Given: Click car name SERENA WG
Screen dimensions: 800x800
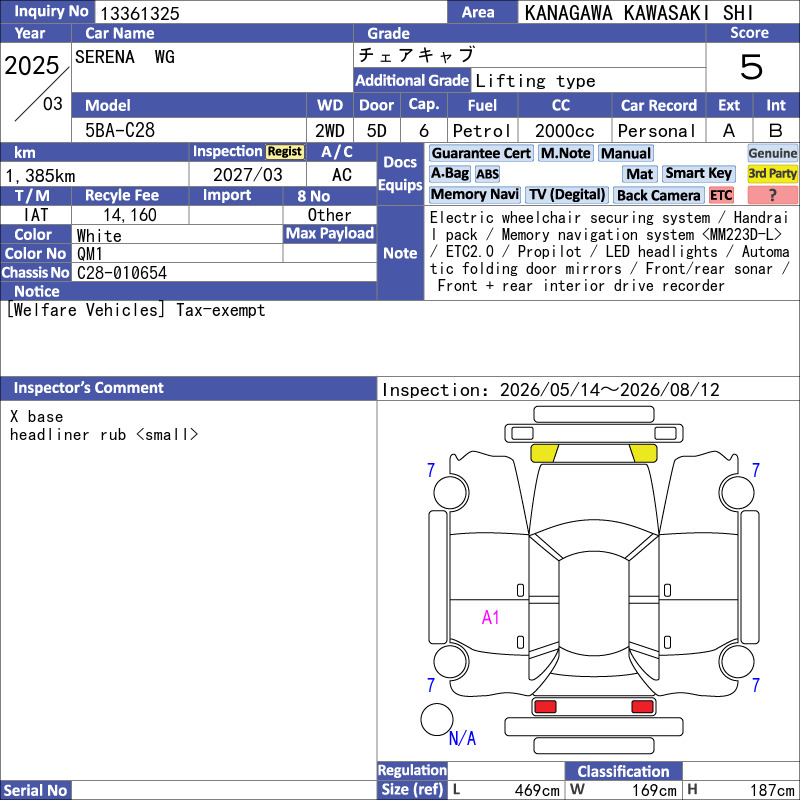Looking at the screenshot, I should [x=124, y=57].
